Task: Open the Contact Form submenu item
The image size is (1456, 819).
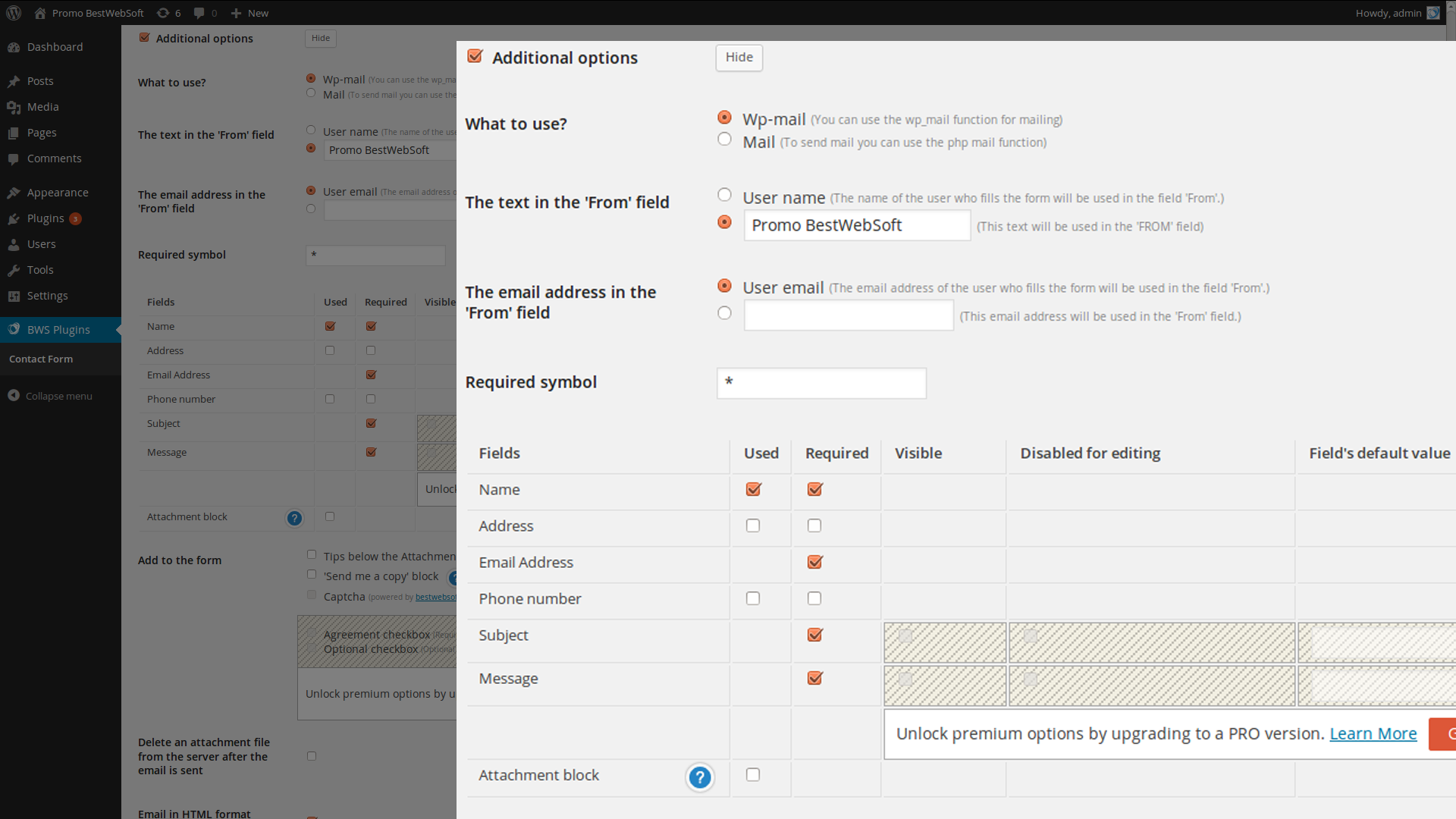Action: coord(41,359)
